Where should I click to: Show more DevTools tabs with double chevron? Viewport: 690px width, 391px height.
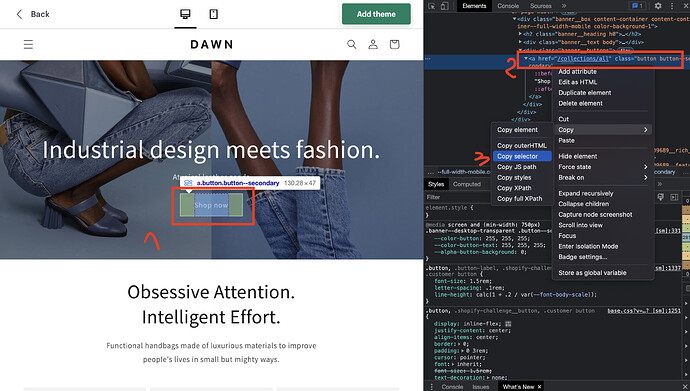pyautogui.click(x=564, y=6)
